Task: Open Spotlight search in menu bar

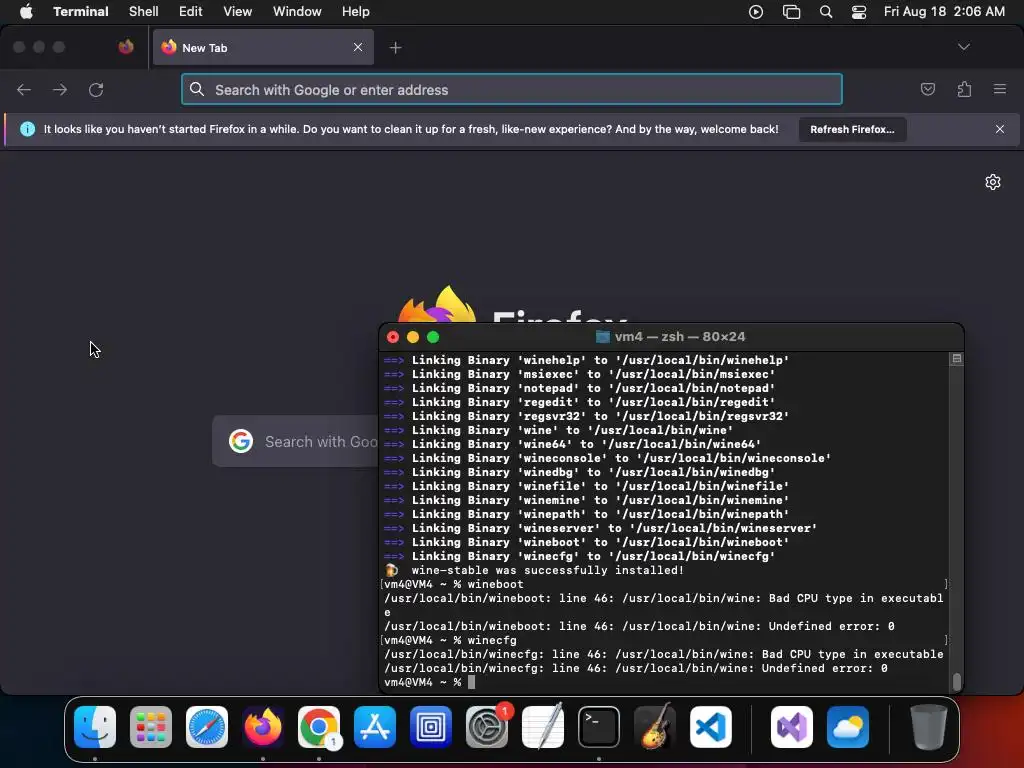Action: pos(826,12)
